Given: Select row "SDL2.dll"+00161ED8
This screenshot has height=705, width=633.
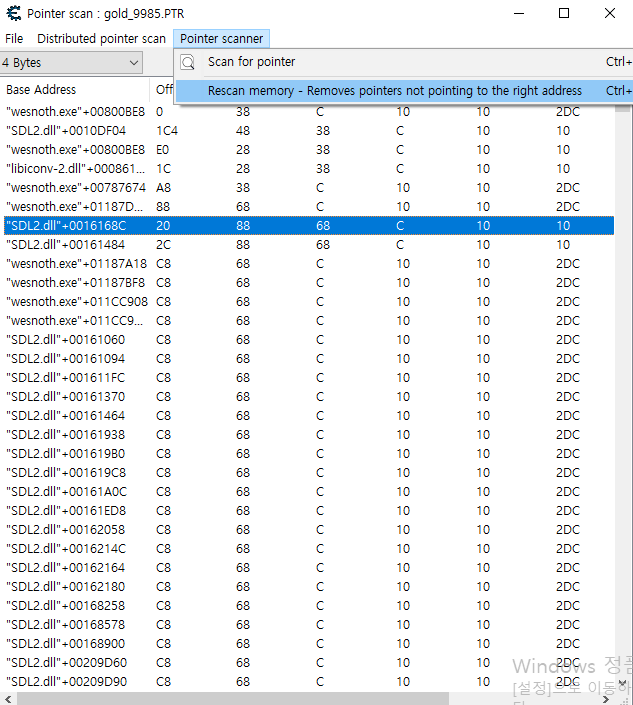Looking at the screenshot, I should (x=309, y=511).
